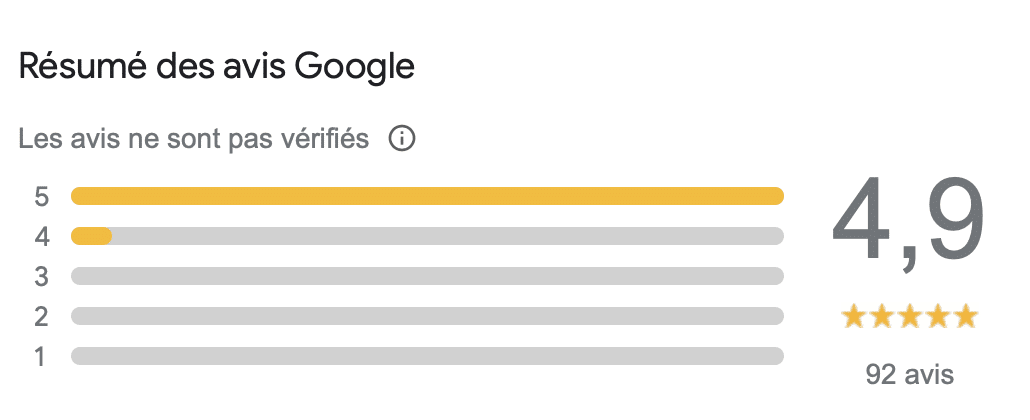The height and width of the screenshot is (420, 1030).
Task: Select the 1-star rating bar
Action: coord(427,356)
